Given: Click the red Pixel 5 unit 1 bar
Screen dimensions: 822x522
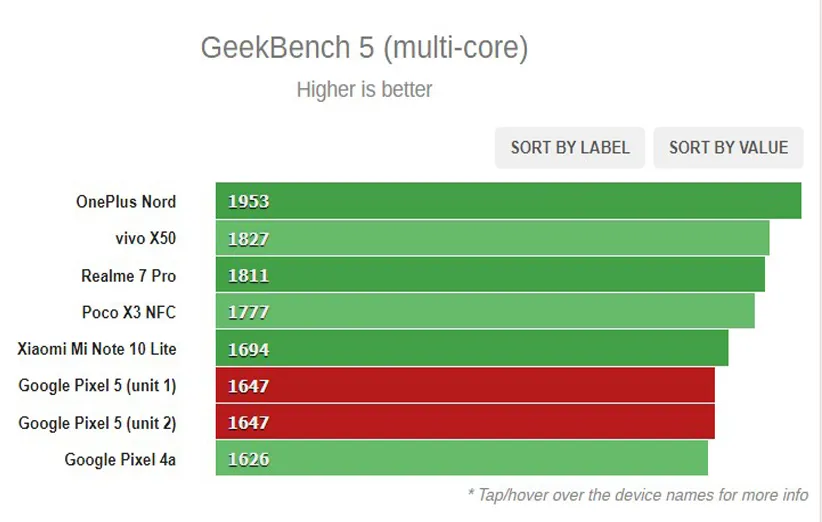Looking at the screenshot, I should click(x=465, y=386).
